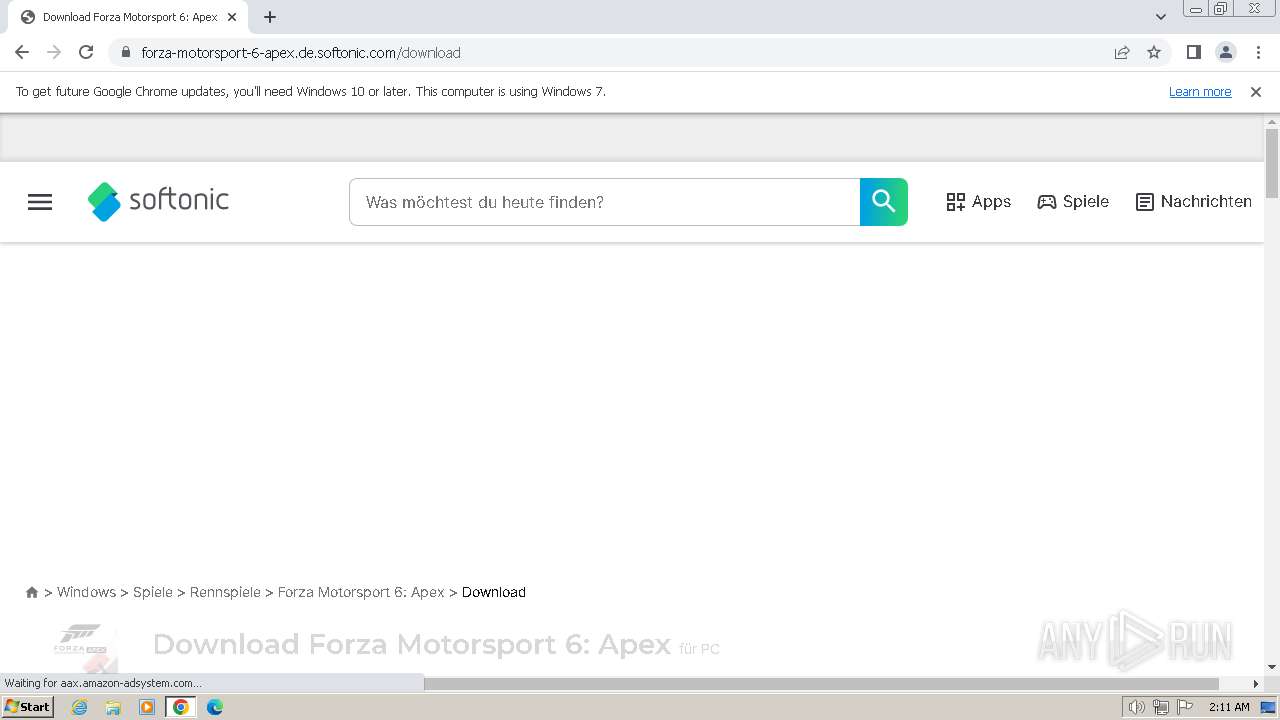
Task: Click the Softonic logo
Action: pyautogui.click(x=158, y=201)
